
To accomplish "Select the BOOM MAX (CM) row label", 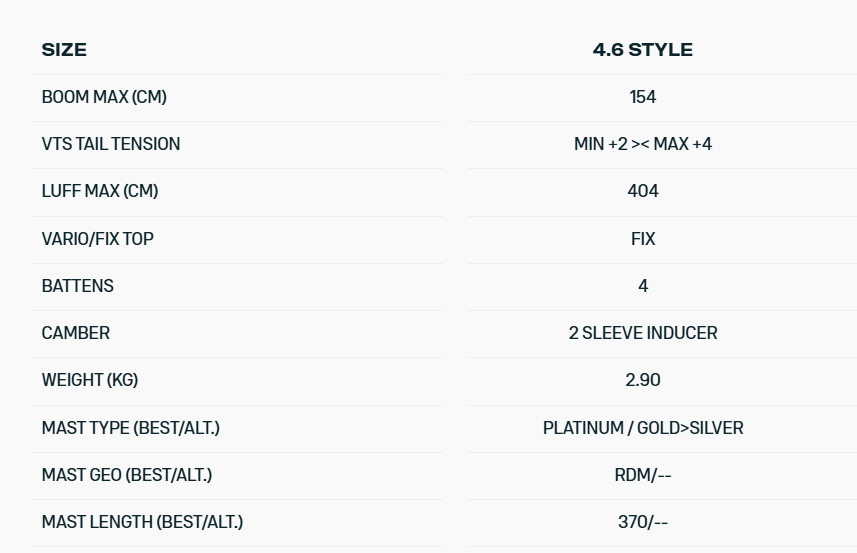I will tap(104, 97).
